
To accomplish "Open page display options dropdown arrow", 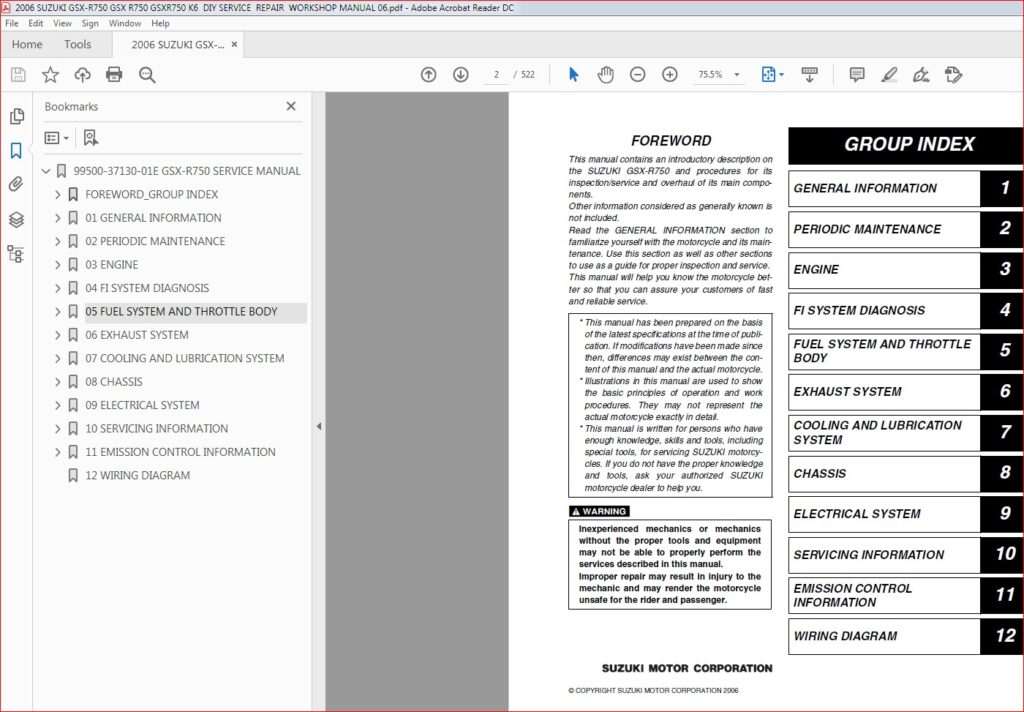I will coord(782,74).
